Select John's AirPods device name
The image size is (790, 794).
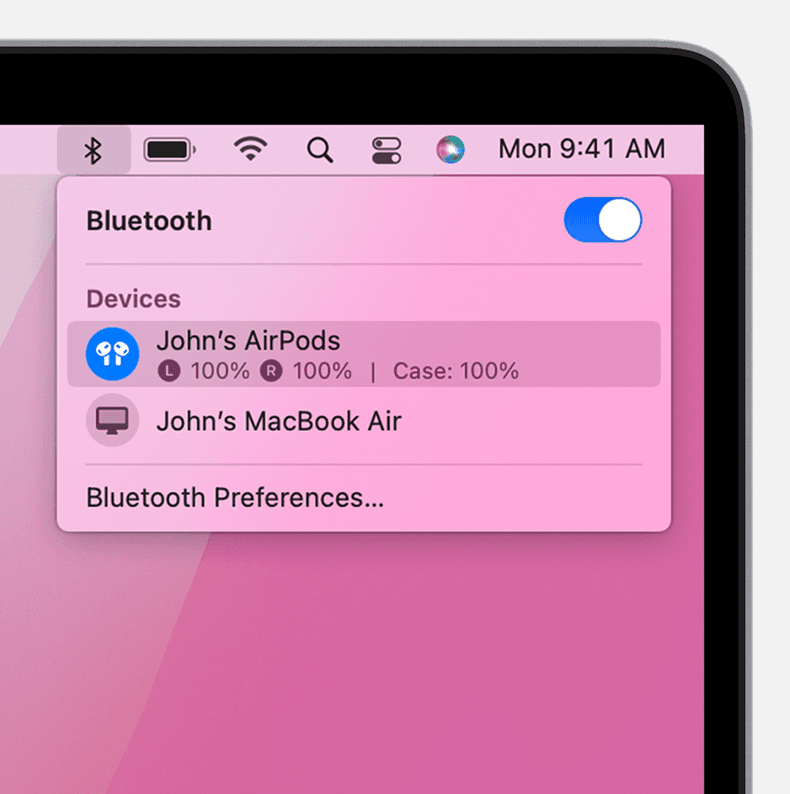click(x=248, y=340)
